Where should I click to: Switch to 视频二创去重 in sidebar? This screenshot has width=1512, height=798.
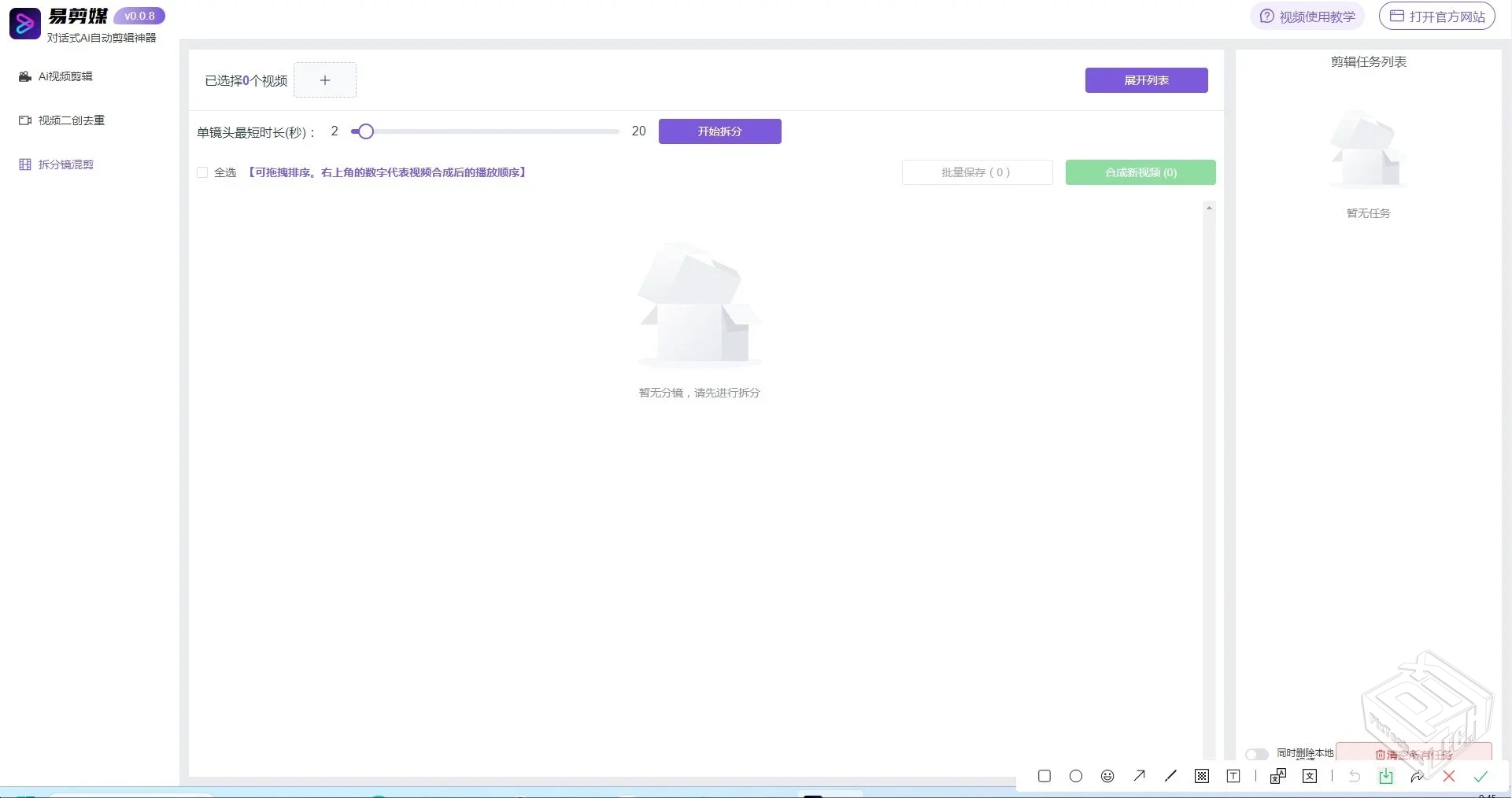tap(71, 120)
